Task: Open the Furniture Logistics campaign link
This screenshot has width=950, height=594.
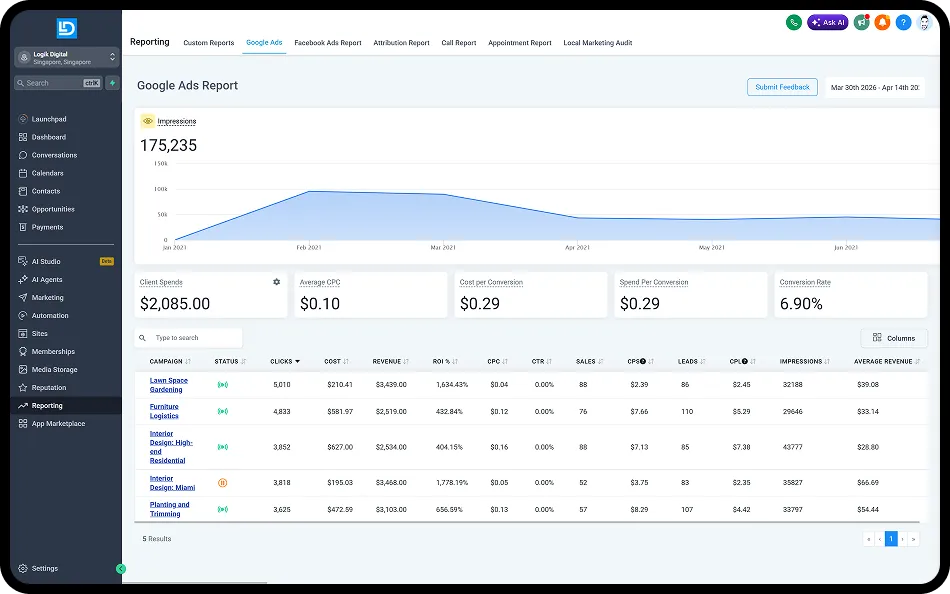Action: click(x=164, y=411)
